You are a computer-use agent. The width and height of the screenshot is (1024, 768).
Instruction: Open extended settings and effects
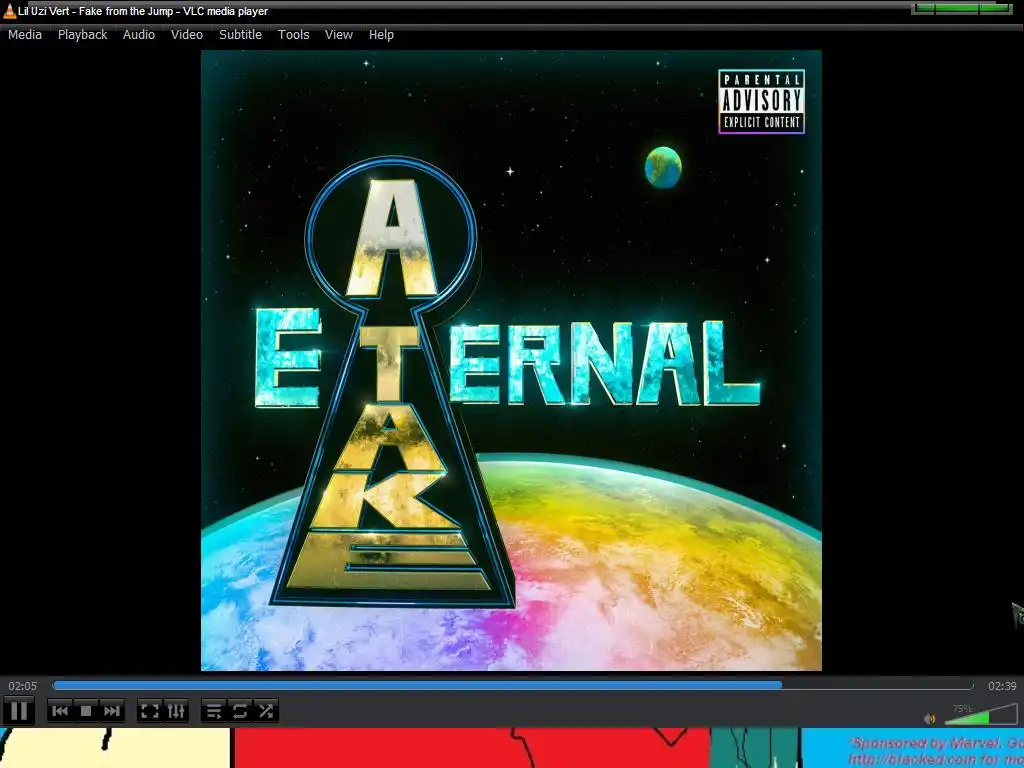point(176,711)
